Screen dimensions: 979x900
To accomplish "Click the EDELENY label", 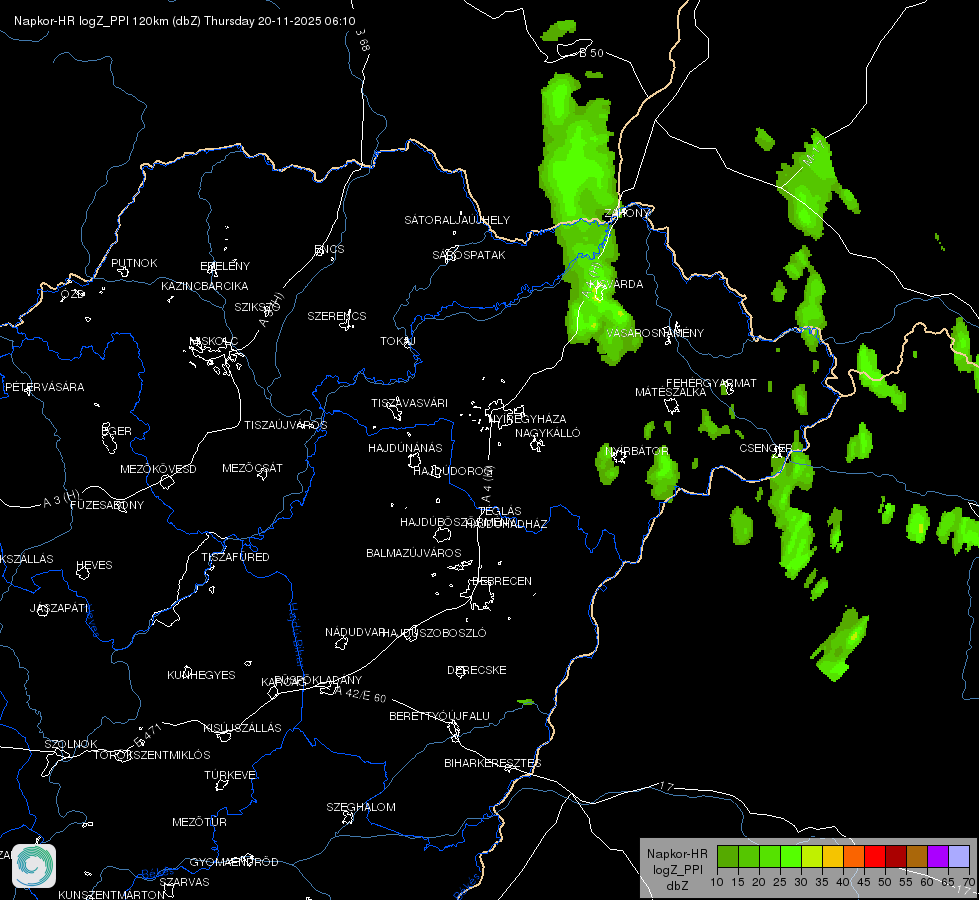I will click(x=225, y=266).
